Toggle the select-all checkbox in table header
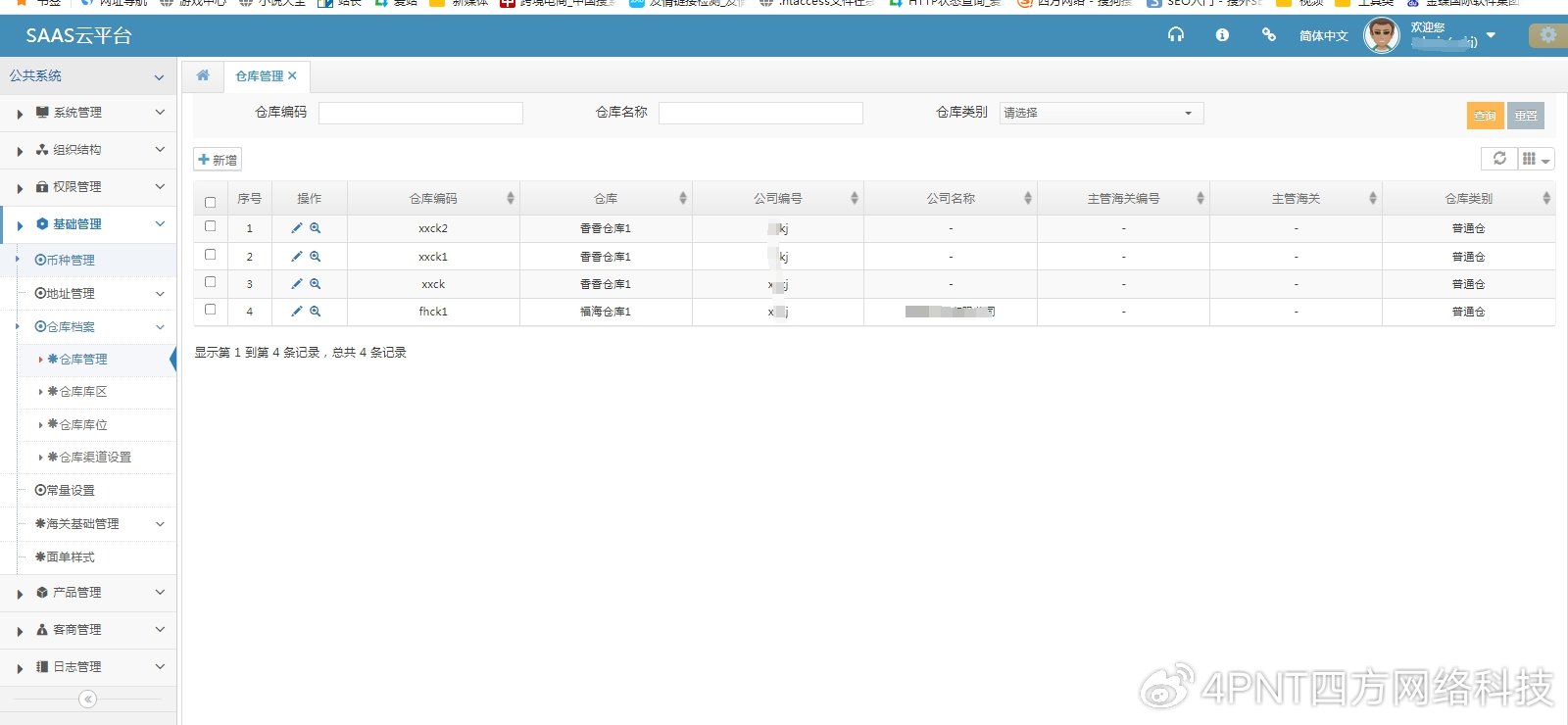Screen dimensions: 1568x725 click(x=210, y=202)
